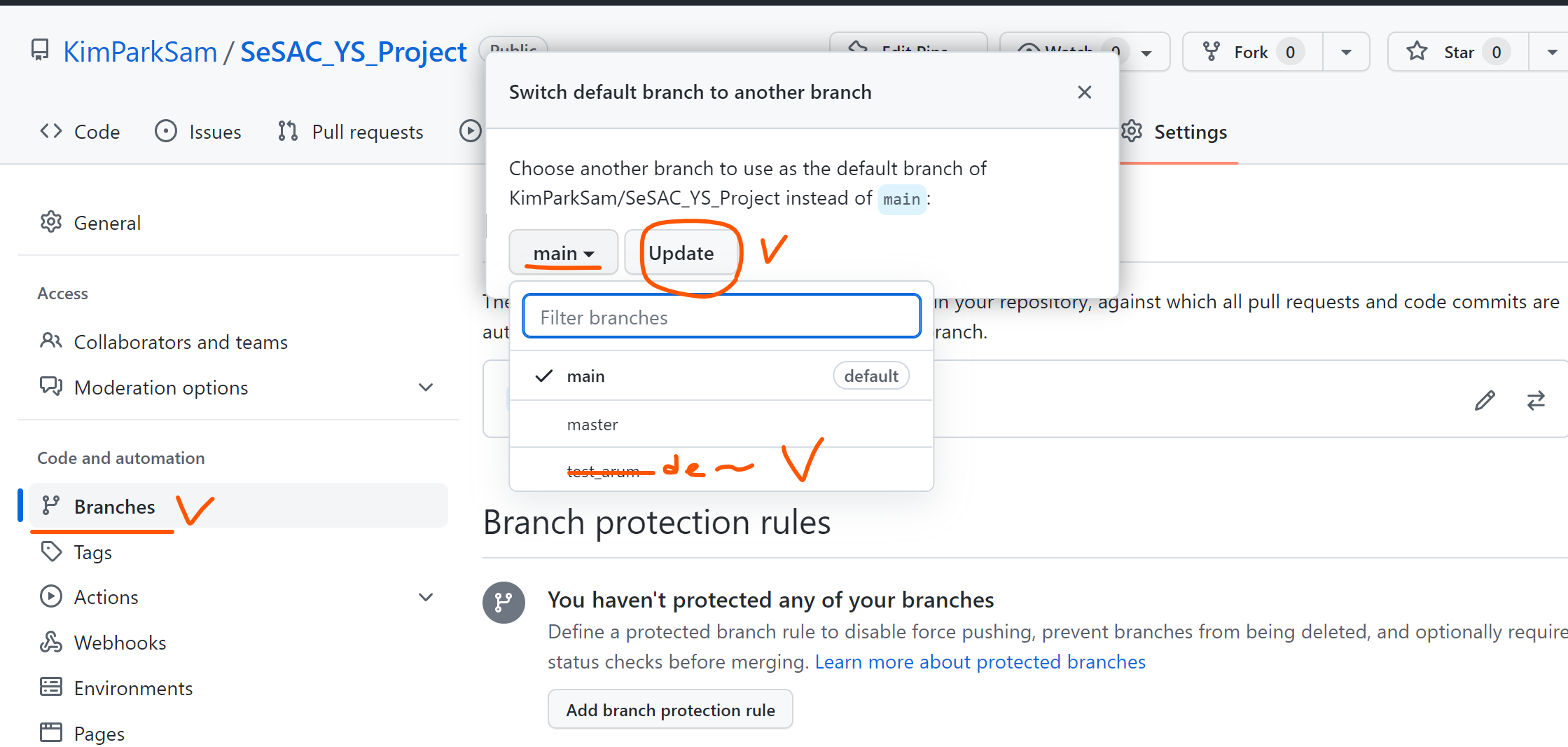1568x747 pixels.
Task: Click the switch branch arrows icon
Action: click(1536, 400)
